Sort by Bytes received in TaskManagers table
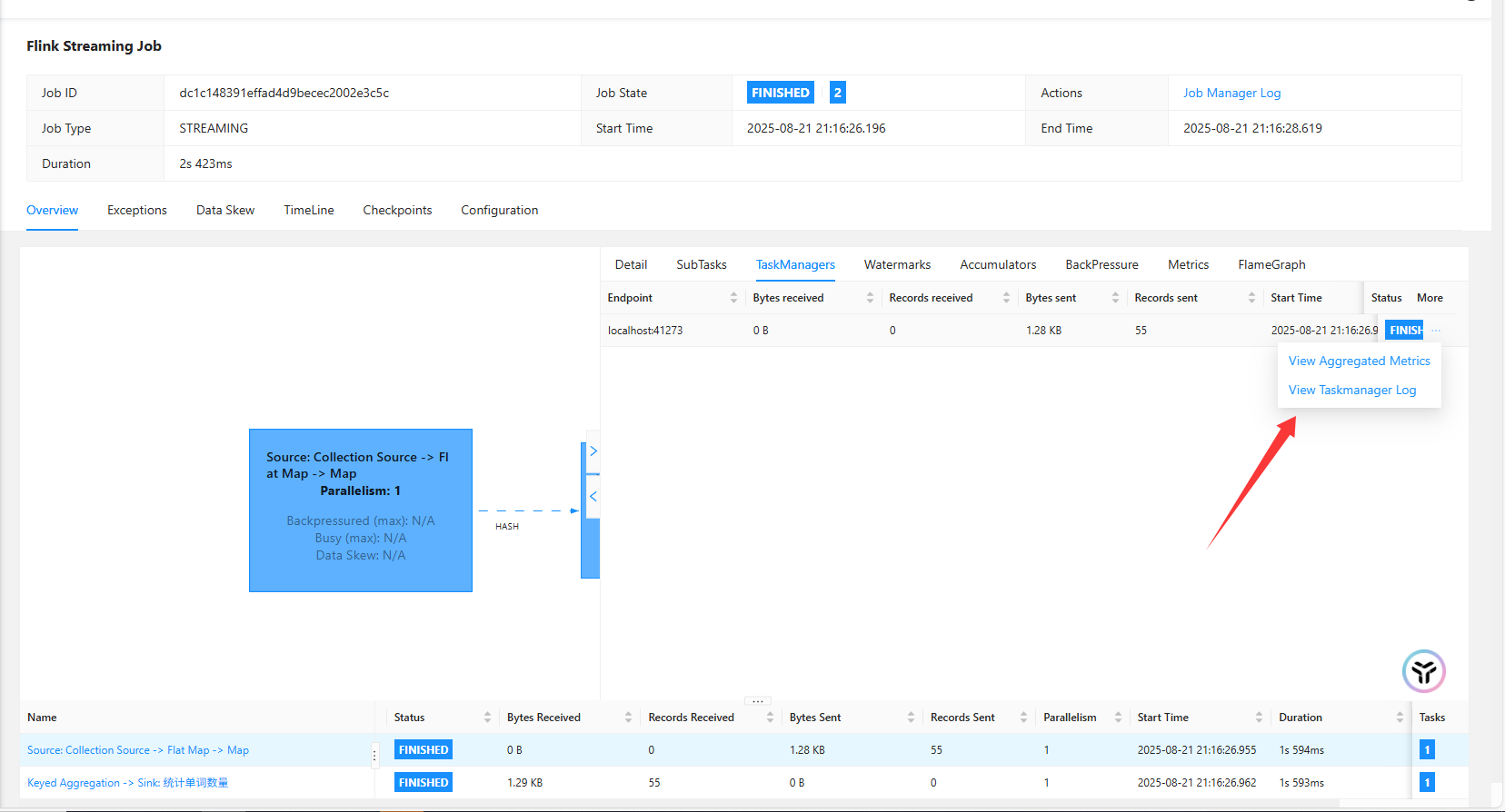This screenshot has height=812, width=1505. tap(870, 298)
